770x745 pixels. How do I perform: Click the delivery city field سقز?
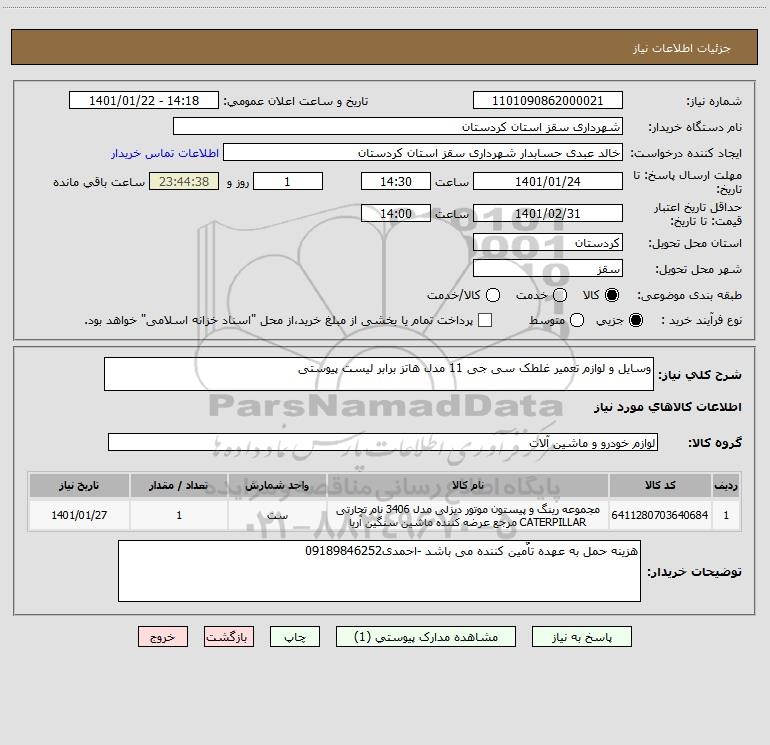(x=548, y=268)
